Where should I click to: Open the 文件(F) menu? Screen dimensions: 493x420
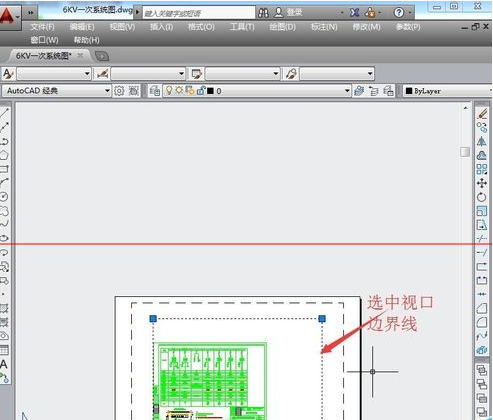[x=42, y=27]
